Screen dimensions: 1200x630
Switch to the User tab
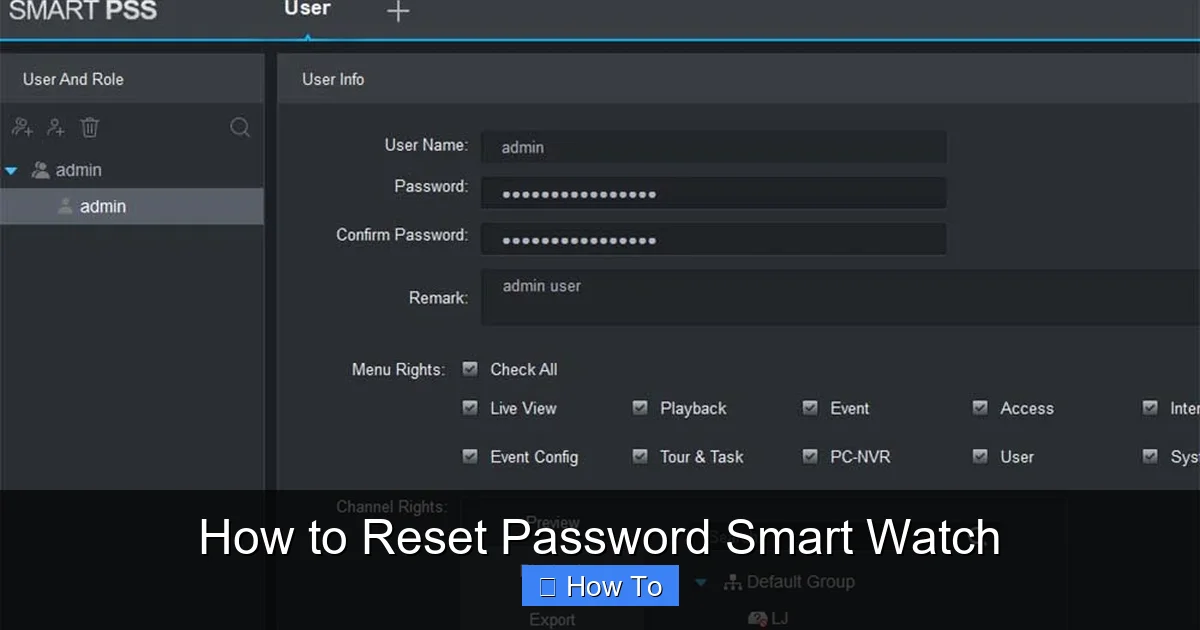(307, 10)
